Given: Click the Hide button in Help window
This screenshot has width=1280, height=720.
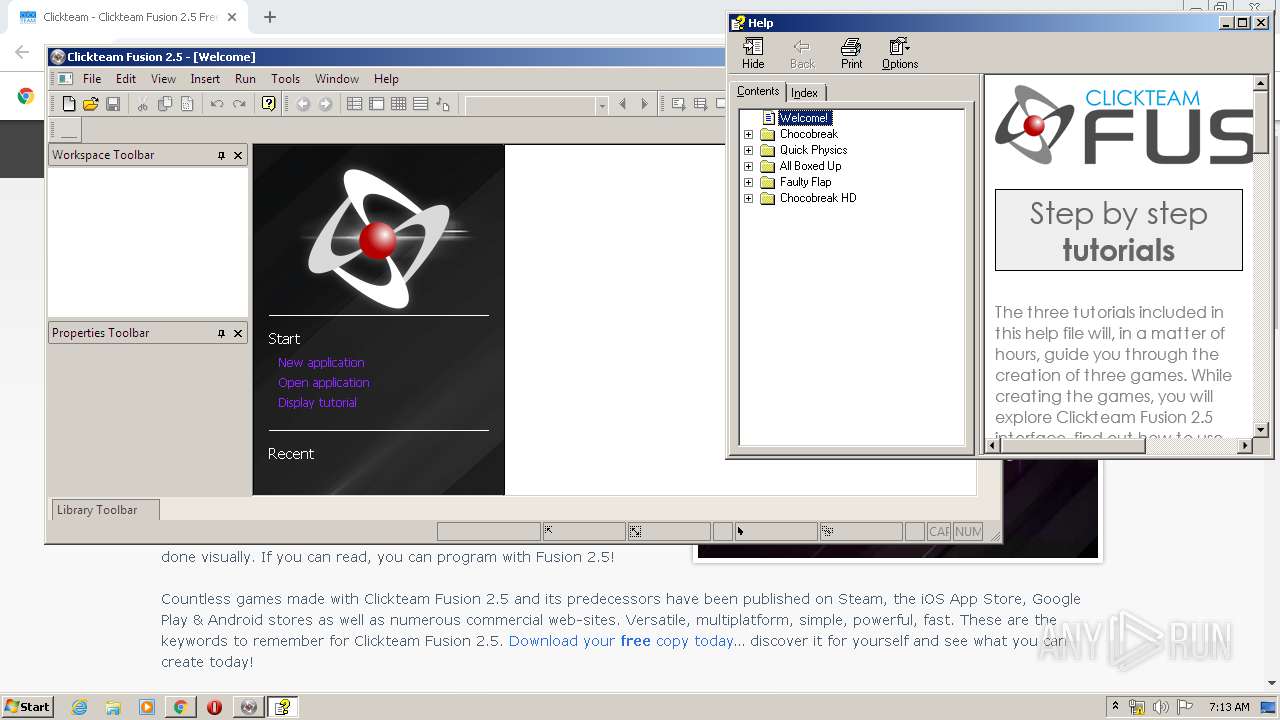Looking at the screenshot, I should pyautogui.click(x=753, y=53).
